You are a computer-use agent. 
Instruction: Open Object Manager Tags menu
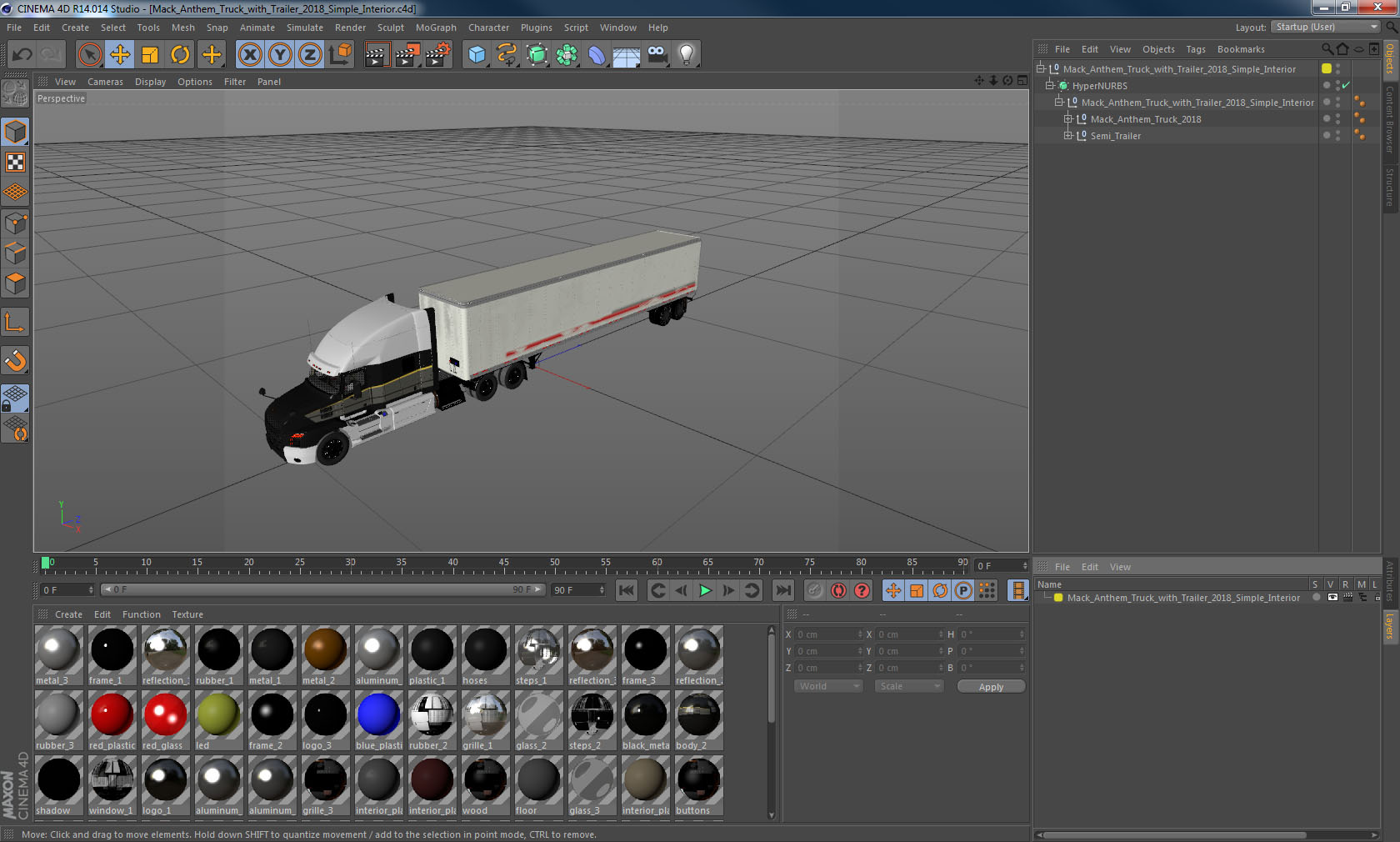click(x=1196, y=49)
